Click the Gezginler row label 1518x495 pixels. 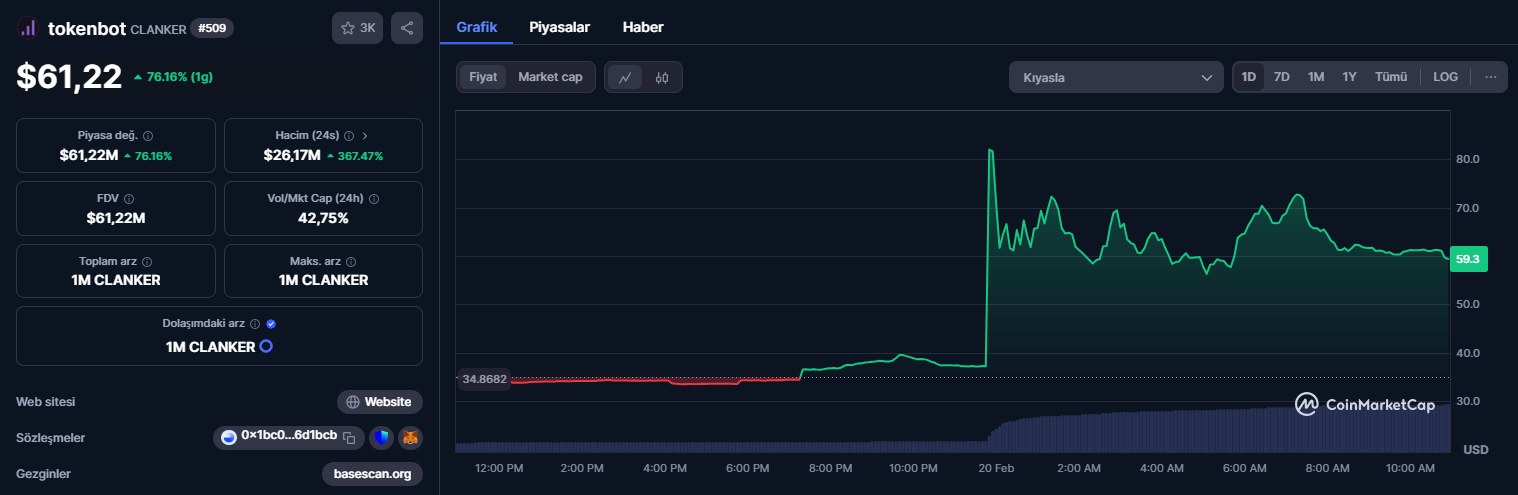coord(44,473)
